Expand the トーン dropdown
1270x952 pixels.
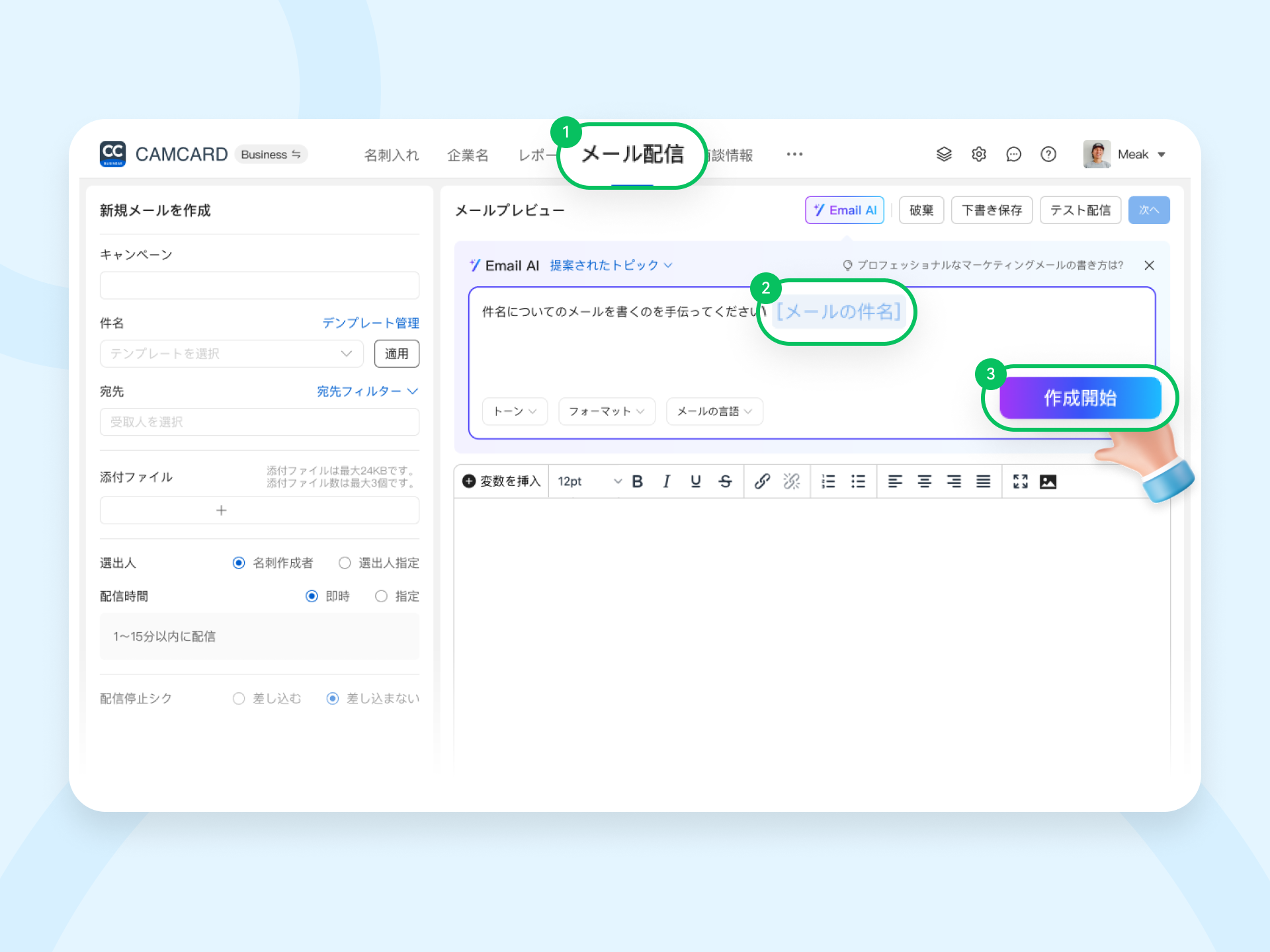tap(515, 411)
